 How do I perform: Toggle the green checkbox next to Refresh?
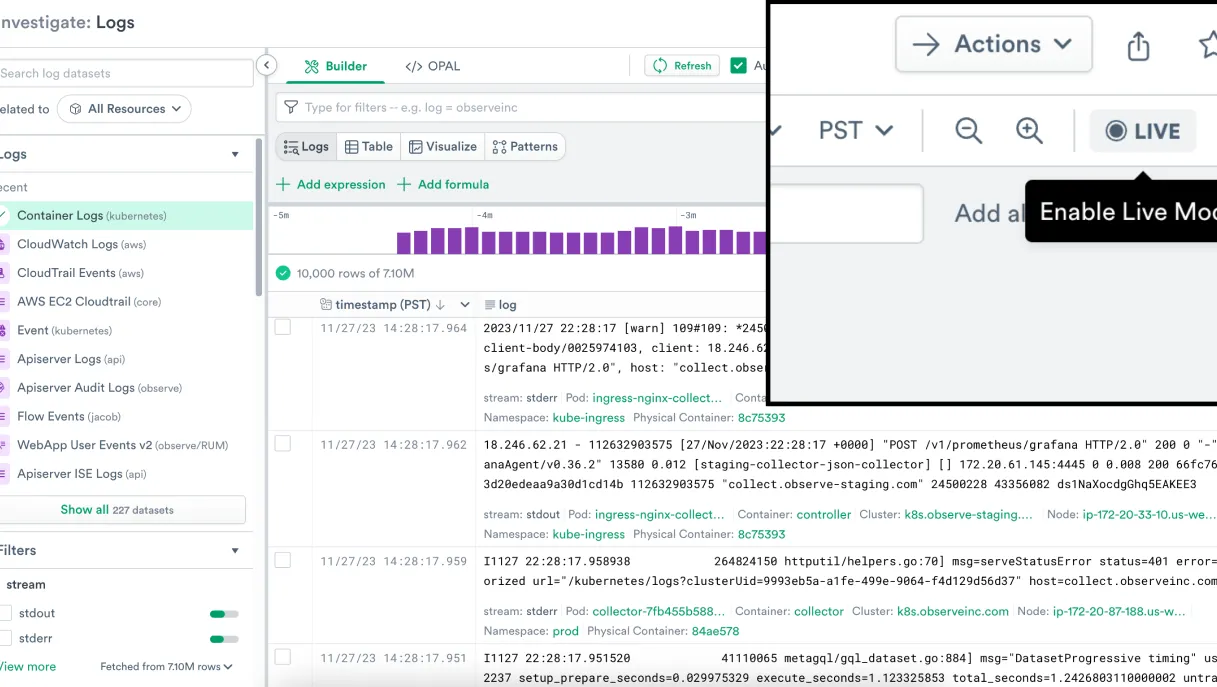tap(739, 66)
